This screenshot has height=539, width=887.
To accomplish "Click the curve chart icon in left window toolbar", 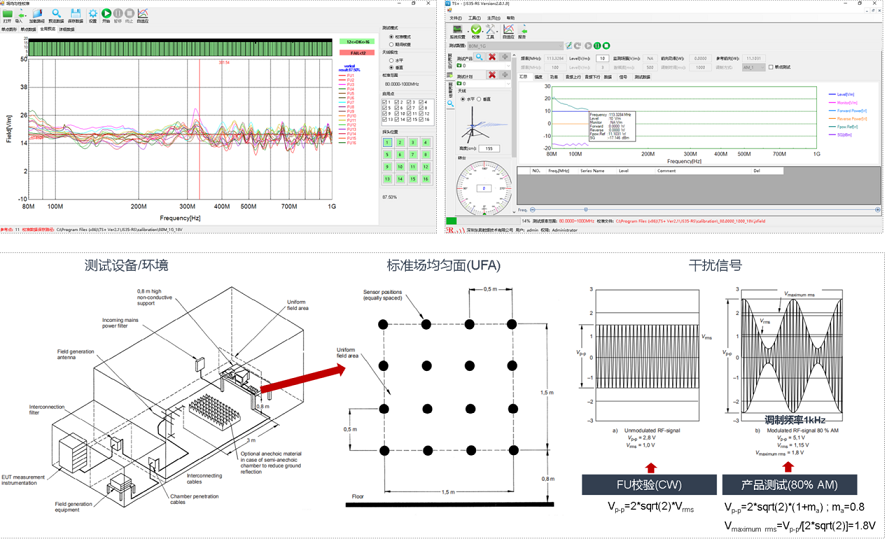I will [143, 13].
